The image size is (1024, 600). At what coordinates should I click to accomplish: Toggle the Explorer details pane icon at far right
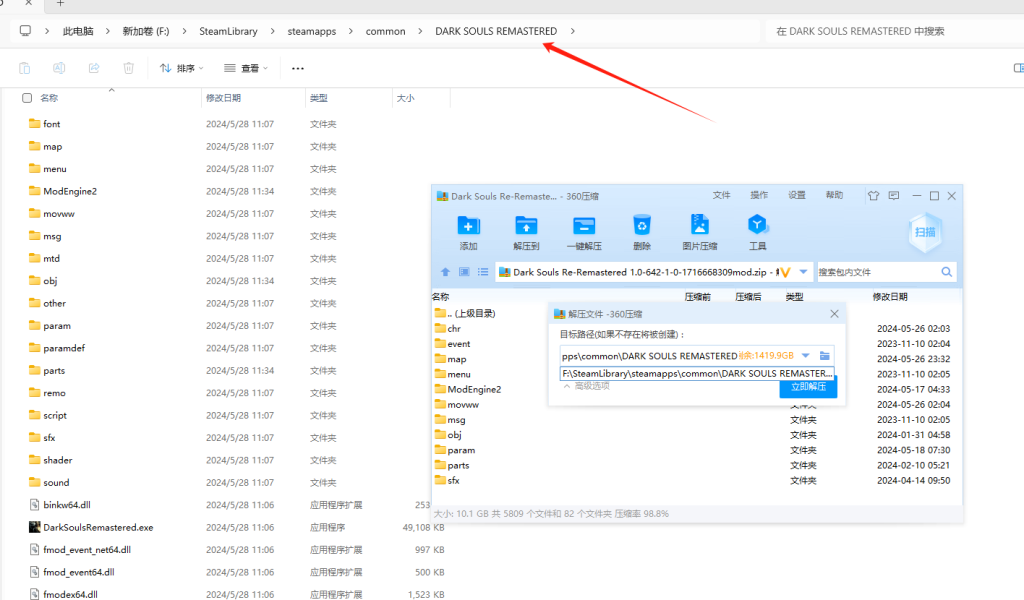1018,68
